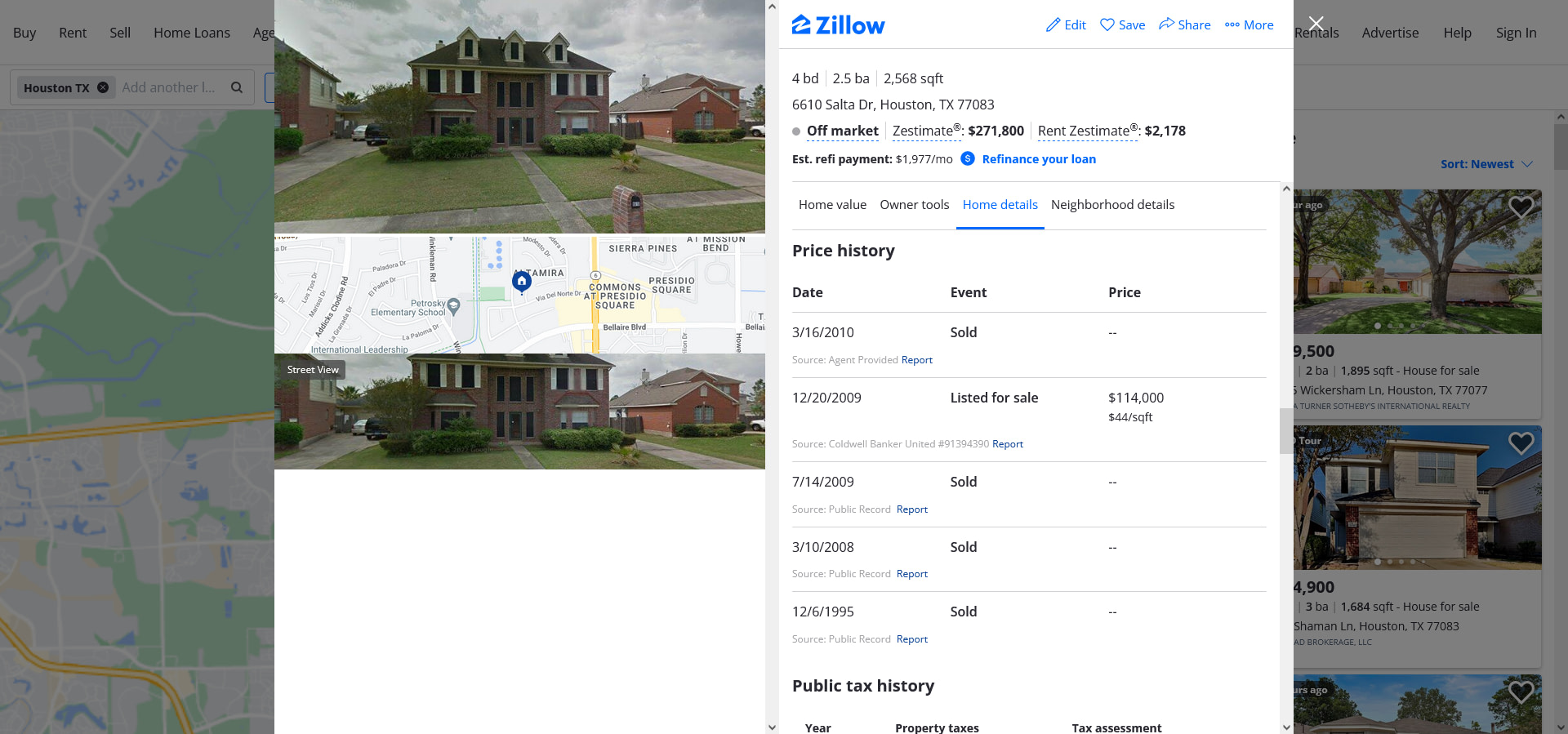Click the home marker pin on map
1568x734 pixels.
coord(522,282)
